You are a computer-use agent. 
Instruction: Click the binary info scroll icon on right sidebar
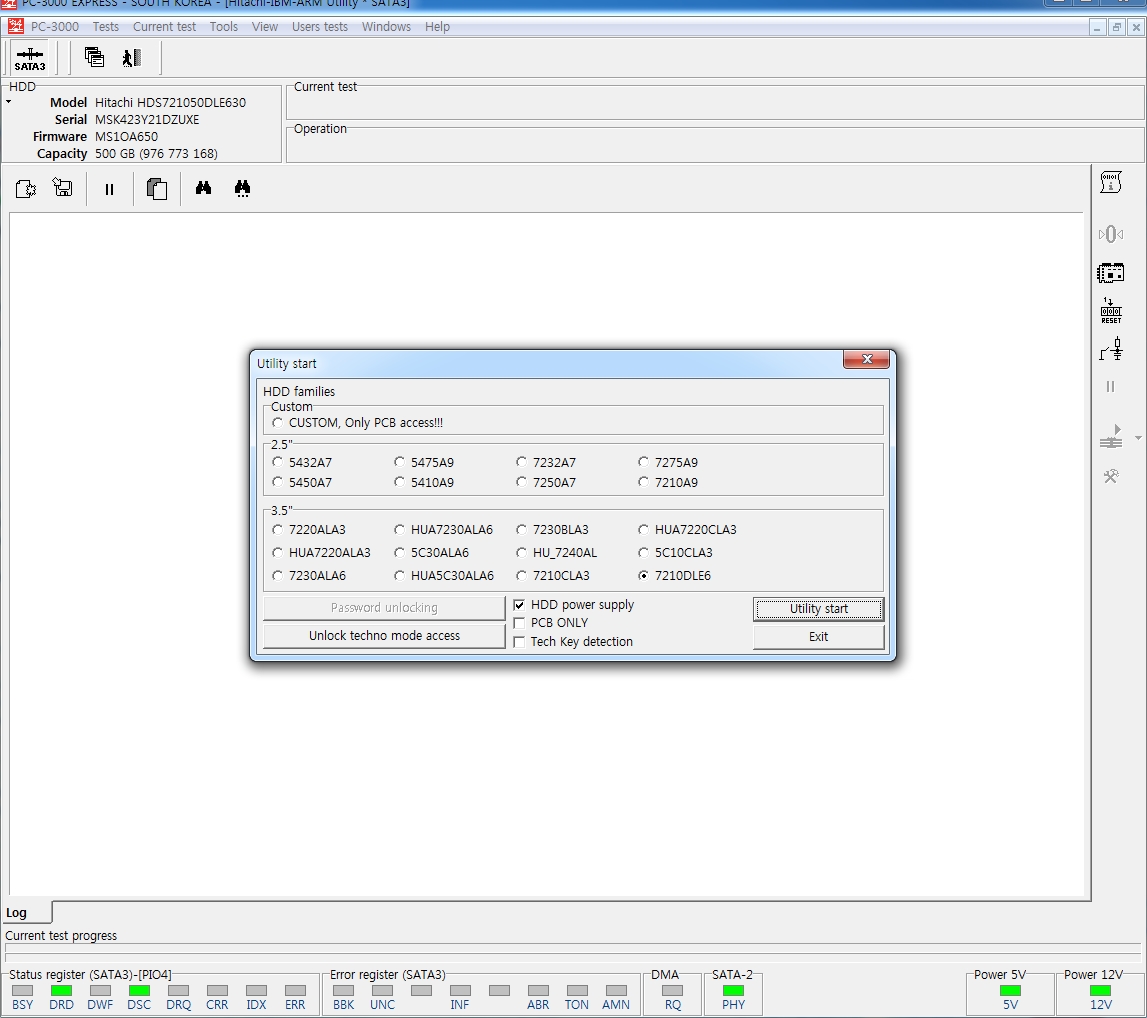[1110, 182]
